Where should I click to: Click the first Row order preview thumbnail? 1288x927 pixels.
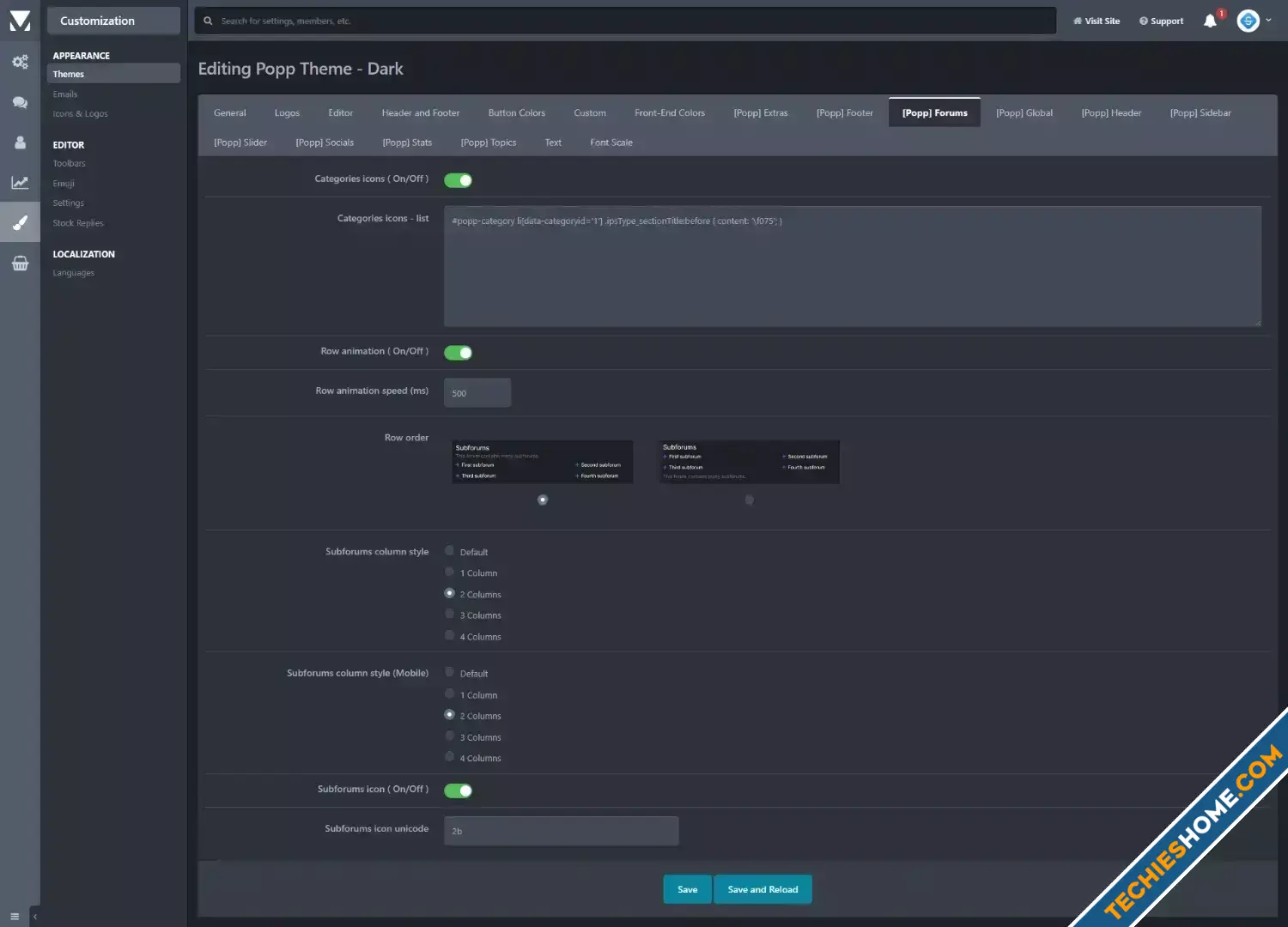coord(543,462)
